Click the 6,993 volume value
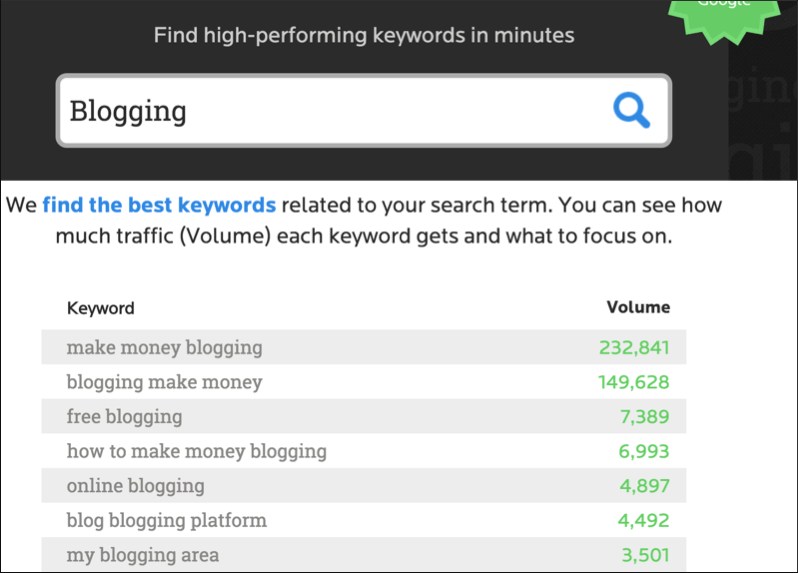The width and height of the screenshot is (798, 573). 644,451
